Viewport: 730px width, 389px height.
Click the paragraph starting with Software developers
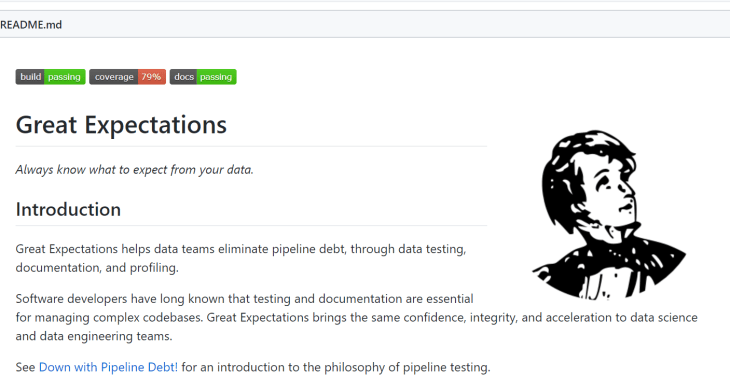357,317
